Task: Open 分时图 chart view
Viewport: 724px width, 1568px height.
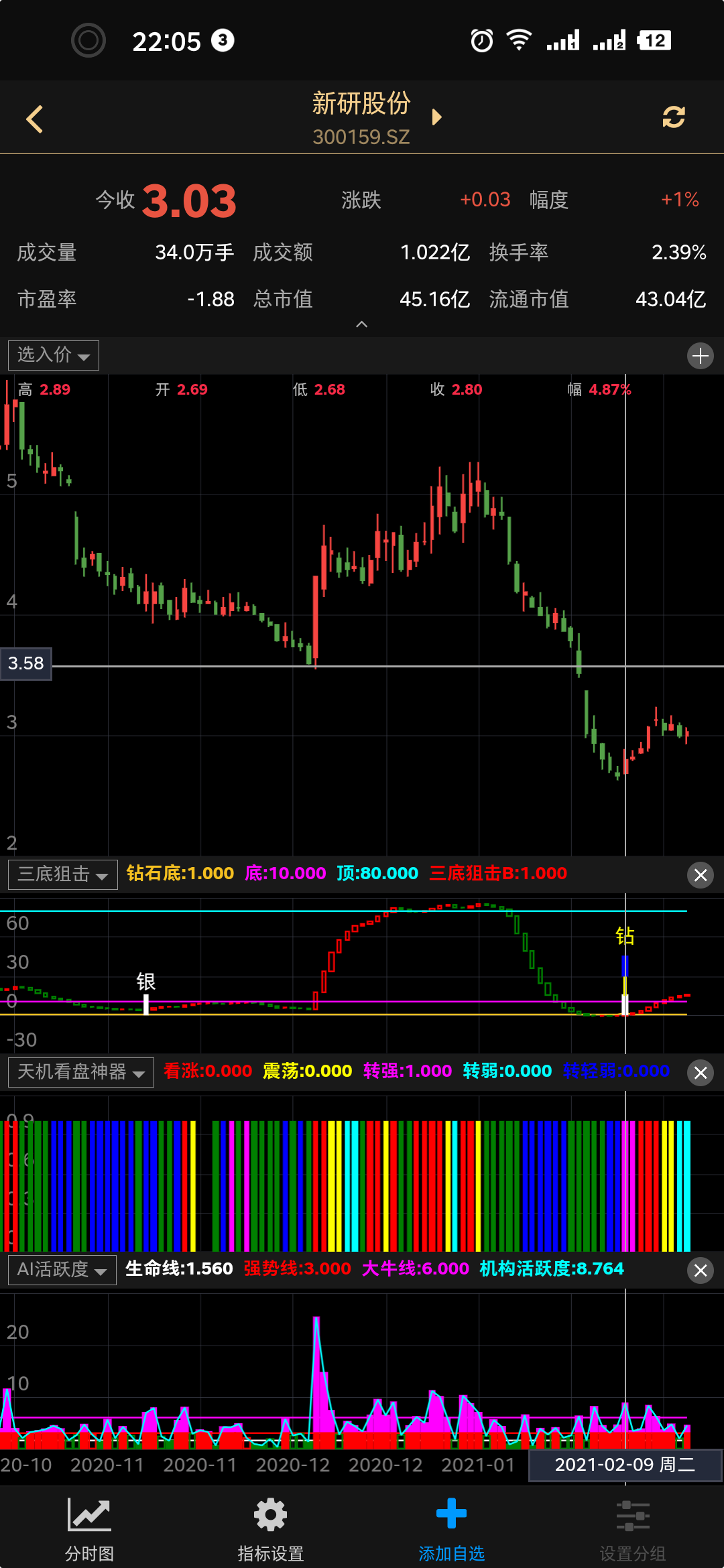Action: pyautogui.click(x=89, y=1524)
